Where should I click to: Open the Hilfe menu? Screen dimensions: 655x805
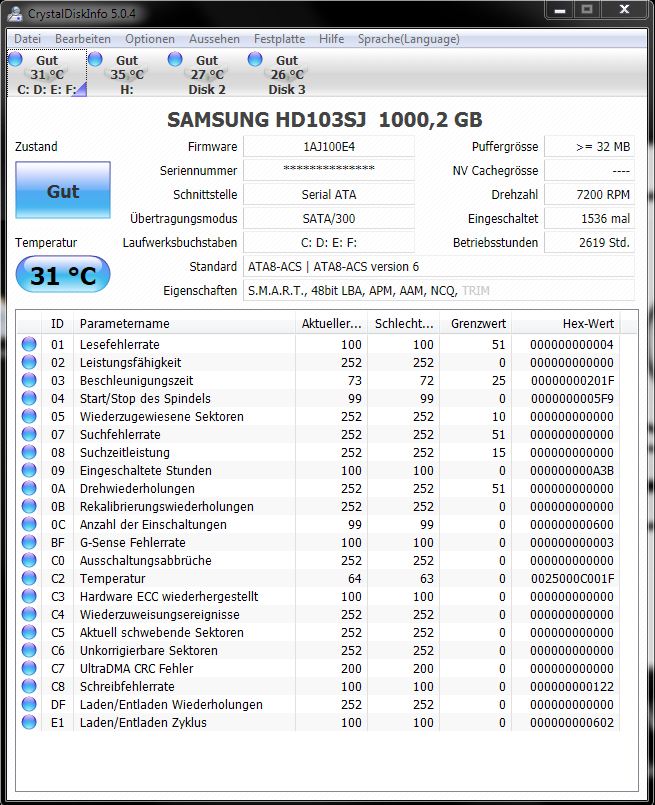click(332, 39)
